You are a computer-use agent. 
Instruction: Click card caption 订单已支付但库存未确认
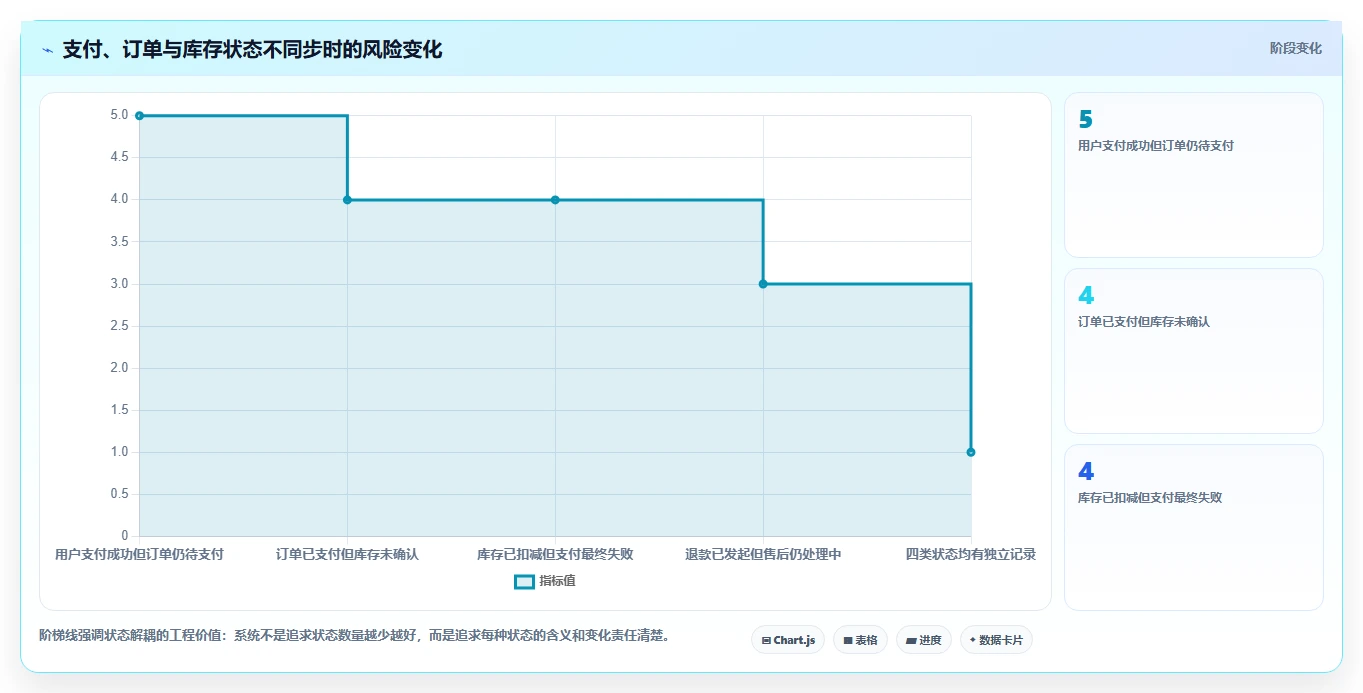(x=1143, y=322)
